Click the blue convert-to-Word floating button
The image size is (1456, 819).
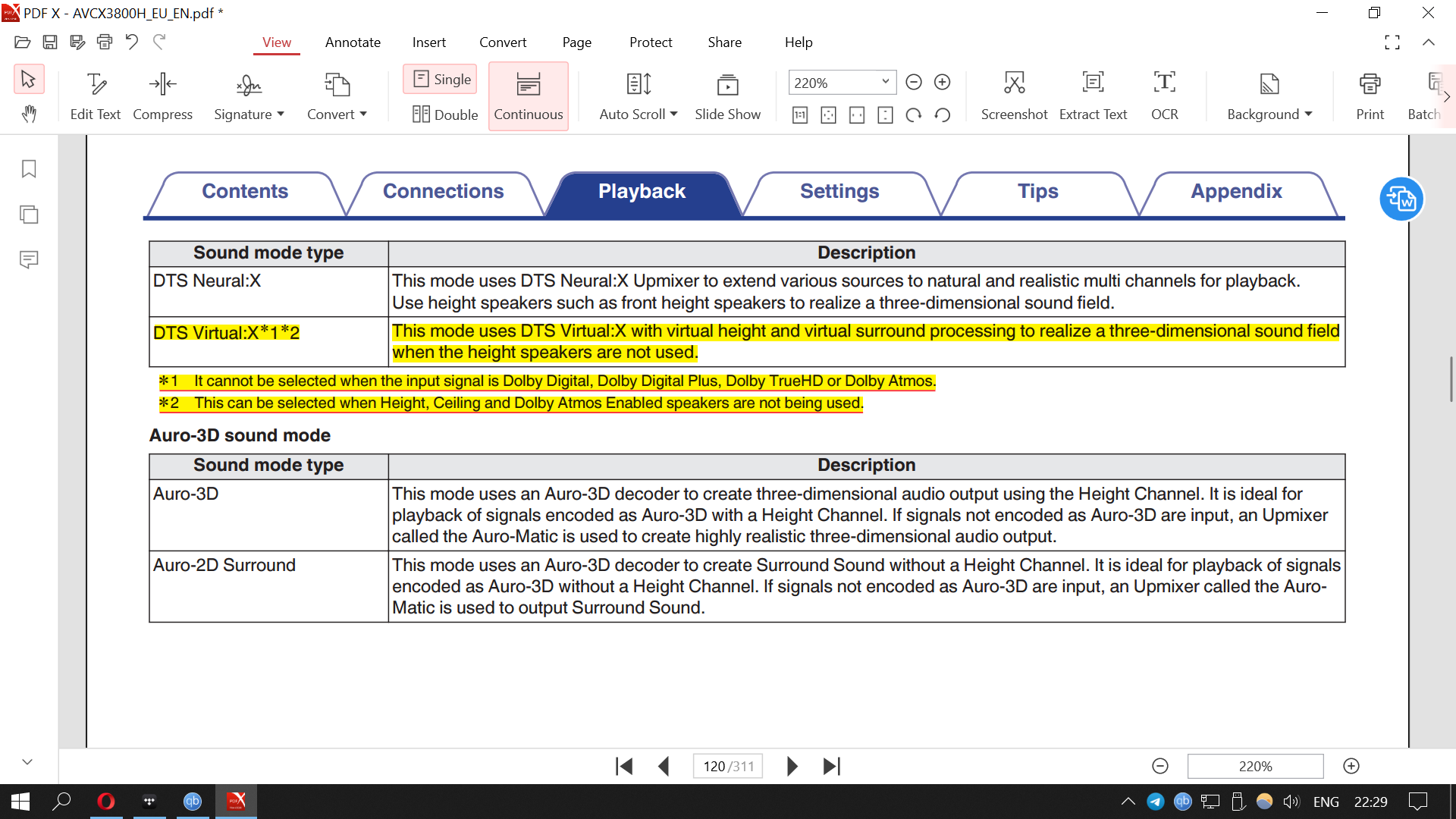point(1401,199)
